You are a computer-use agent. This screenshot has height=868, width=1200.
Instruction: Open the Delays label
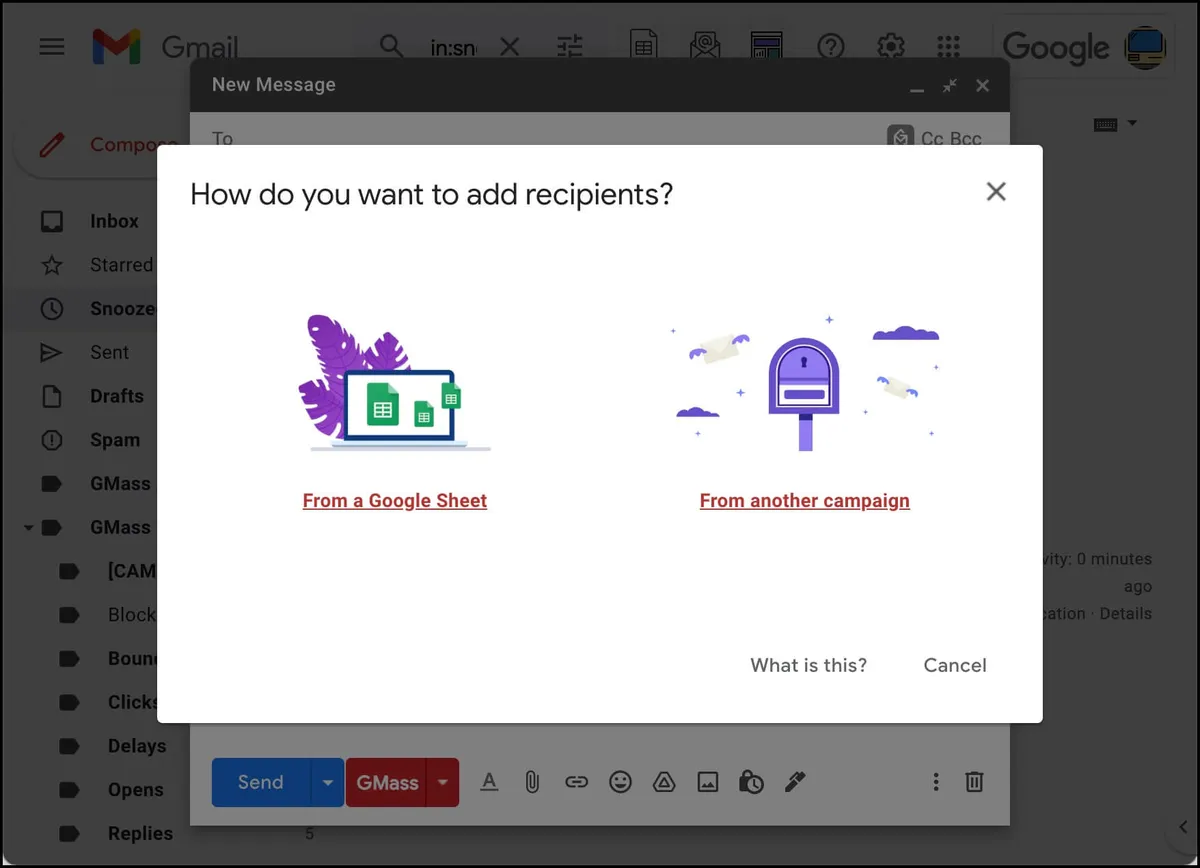(x=137, y=746)
